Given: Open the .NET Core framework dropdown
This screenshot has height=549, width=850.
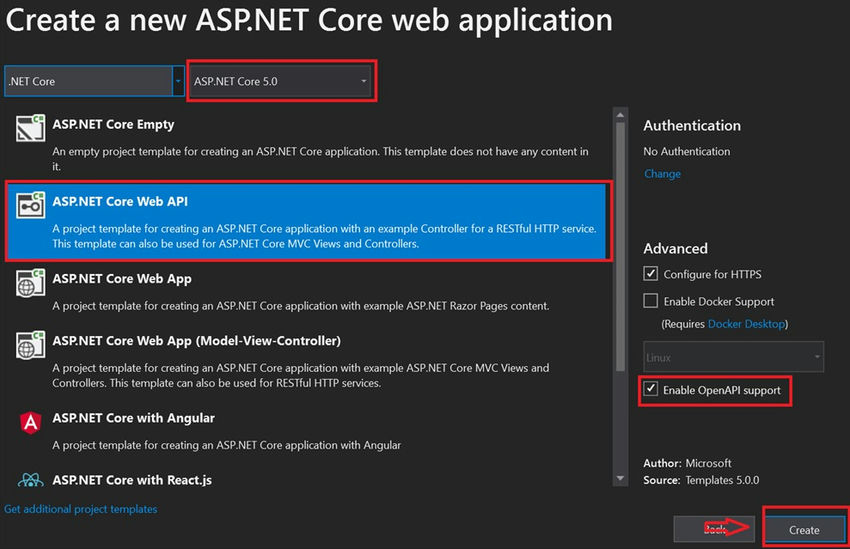Looking at the screenshot, I should [x=94, y=81].
